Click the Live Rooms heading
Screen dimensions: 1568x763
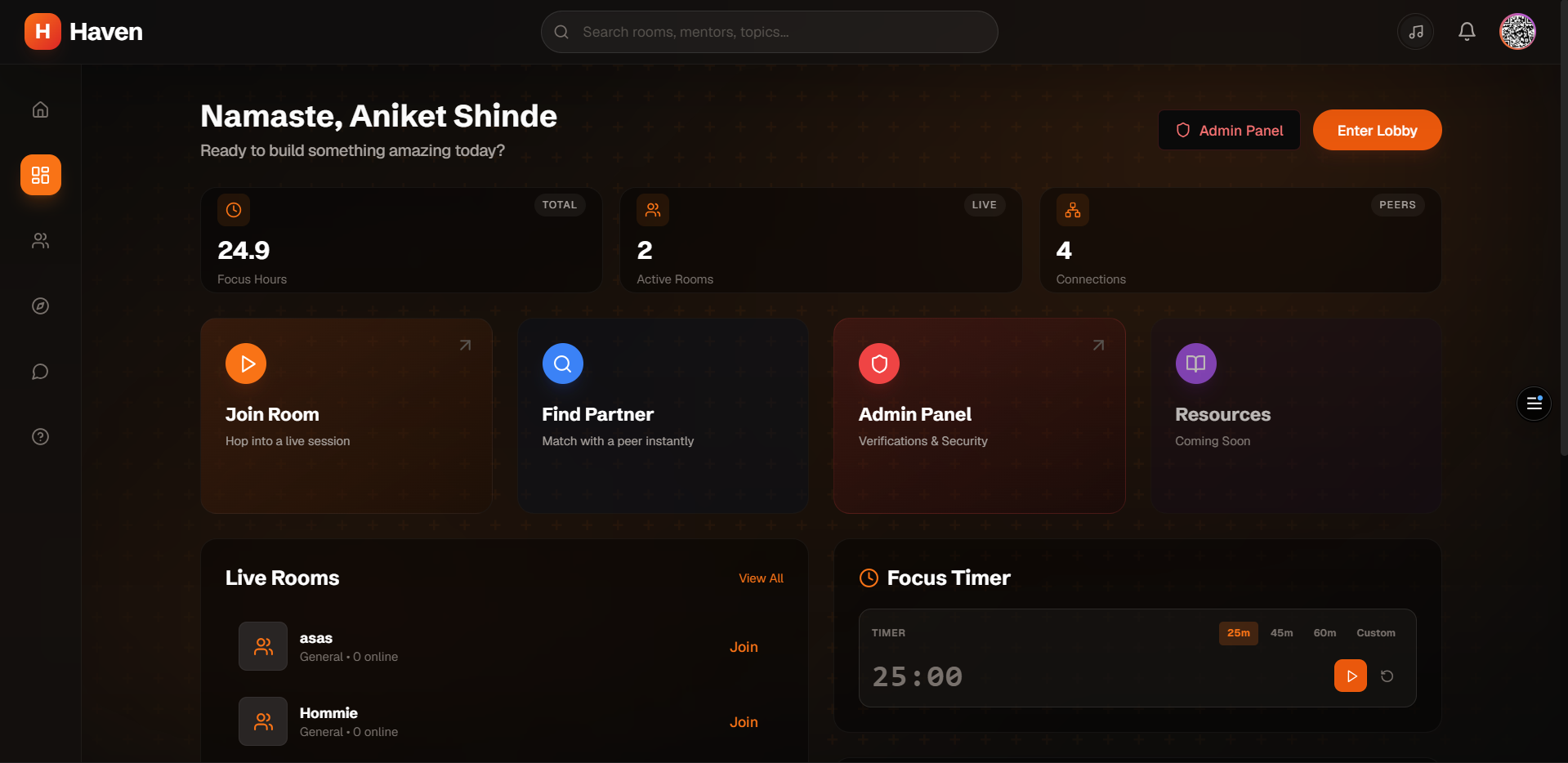click(283, 578)
